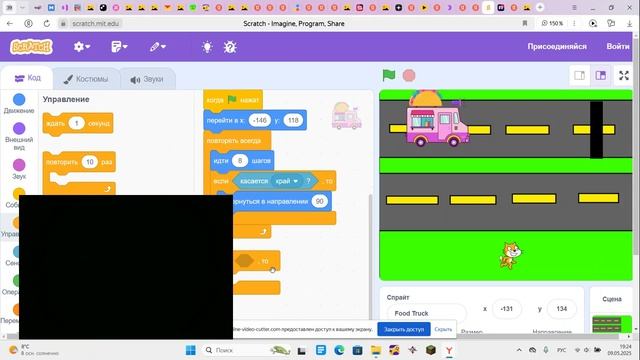Click the weather widget in taskbar
This screenshot has width=640, height=360.
point(34,350)
